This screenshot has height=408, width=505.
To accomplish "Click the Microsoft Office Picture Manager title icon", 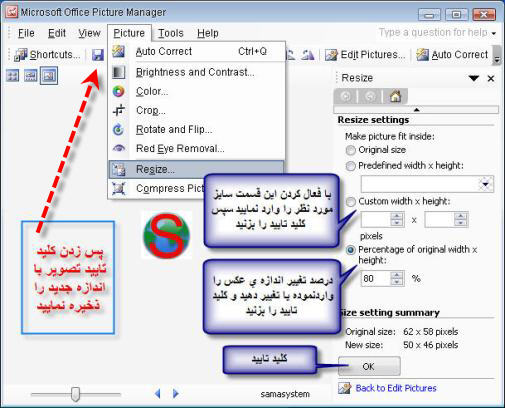I will [x=11, y=12].
